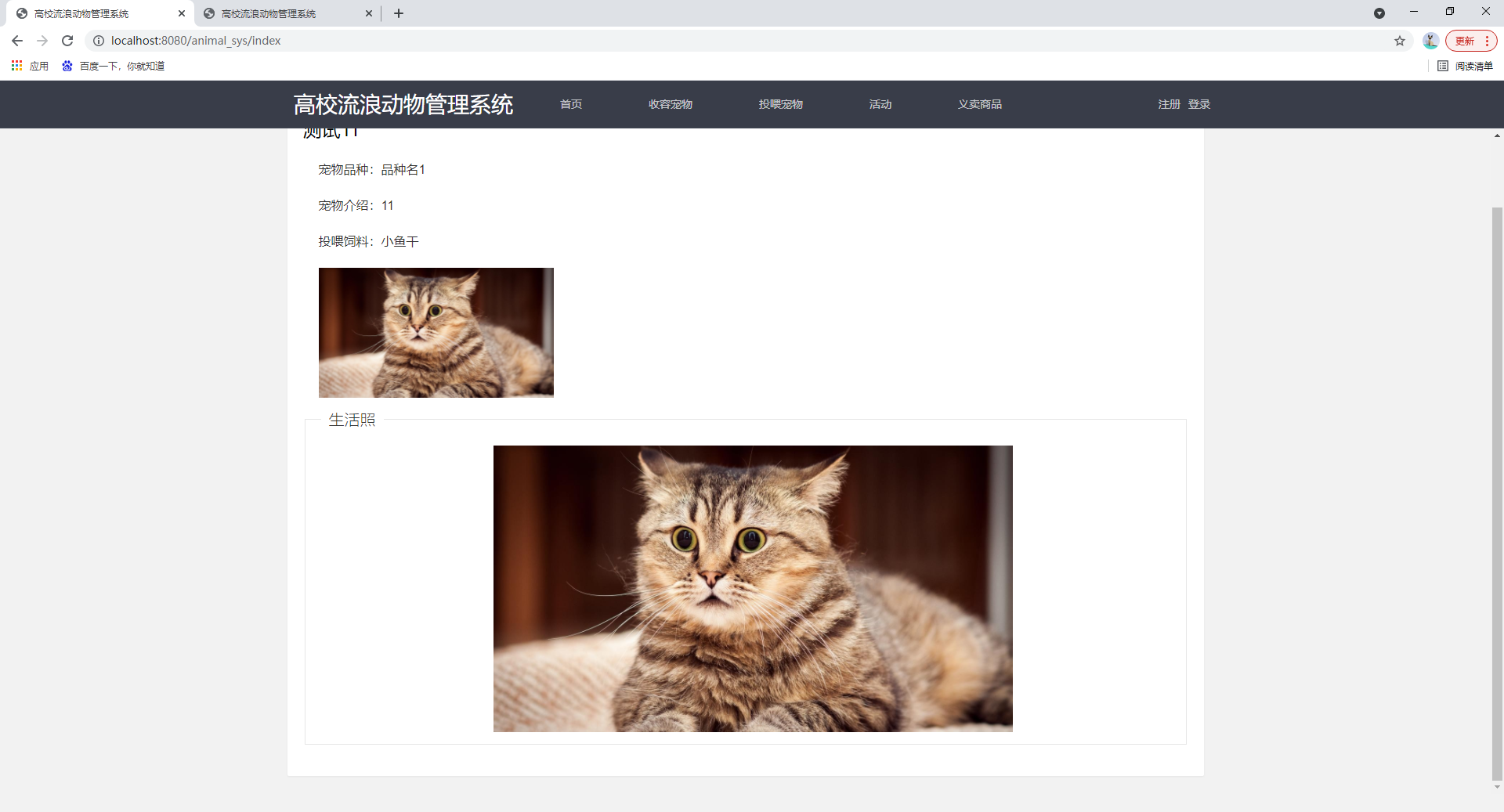
Task: Switch to the second browser tab
Action: [287, 13]
